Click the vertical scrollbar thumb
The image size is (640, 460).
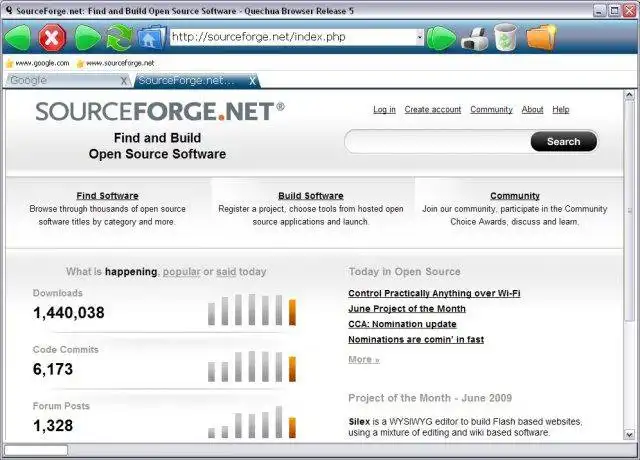pyautogui.click(x=629, y=211)
